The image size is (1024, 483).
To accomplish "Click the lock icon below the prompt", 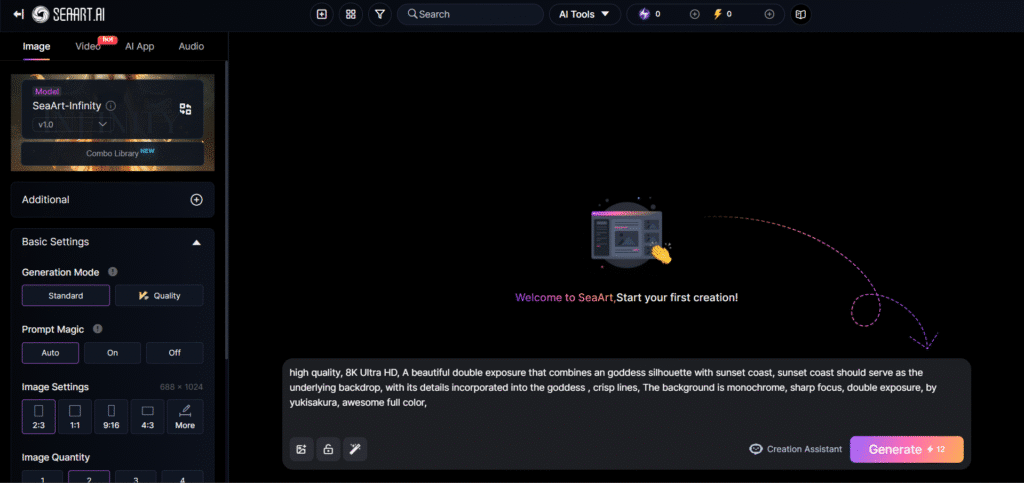I will pos(327,449).
